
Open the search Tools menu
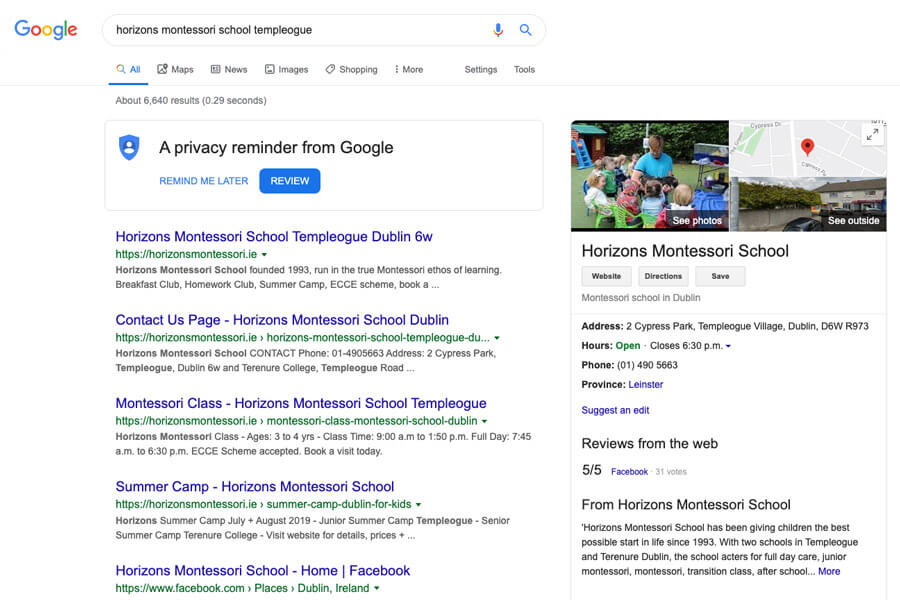pos(524,69)
